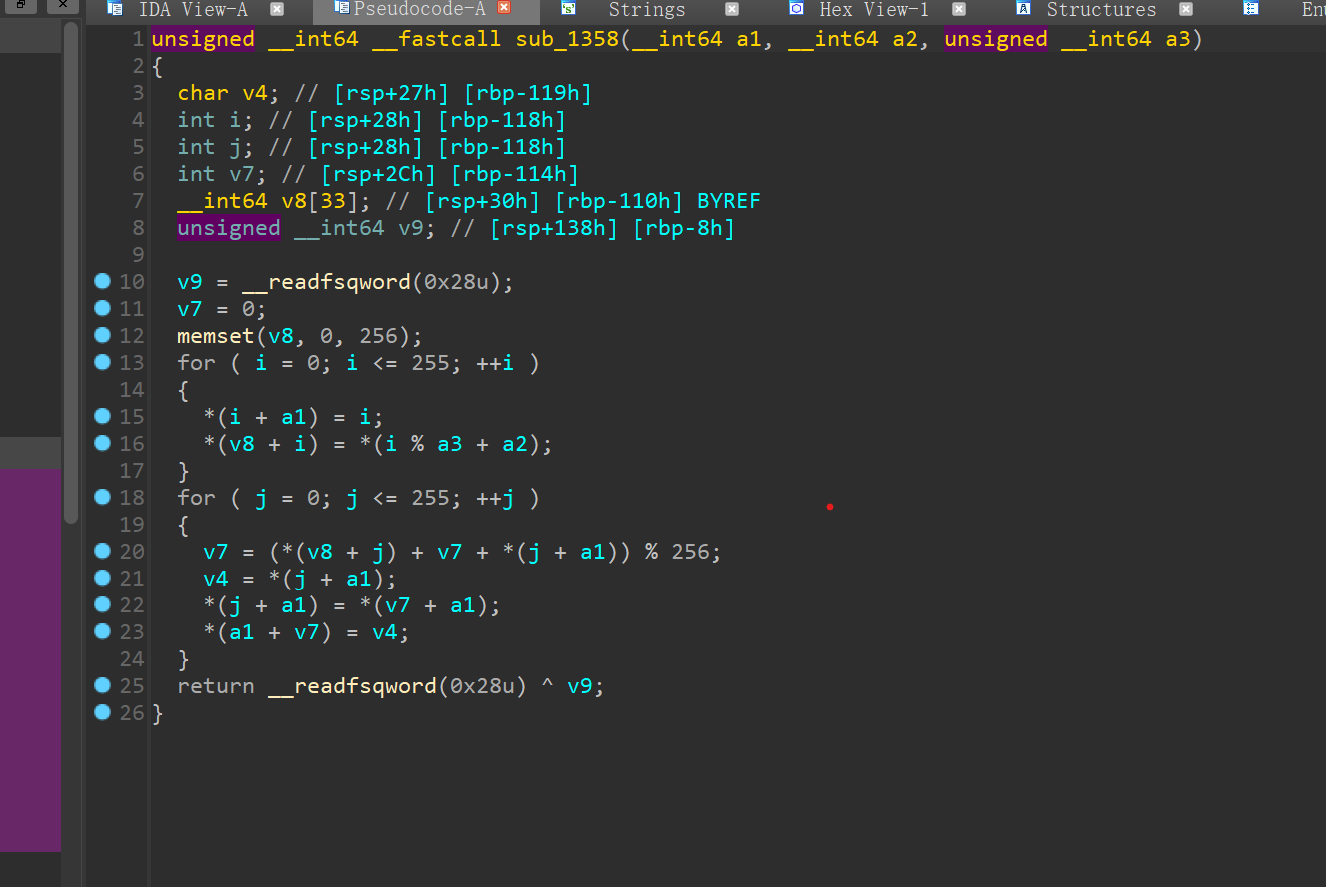Toggle breakpoint dot on line 10
Image resolution: width=1326 pixels, height=887 pixels.
(x=102, y=281)
